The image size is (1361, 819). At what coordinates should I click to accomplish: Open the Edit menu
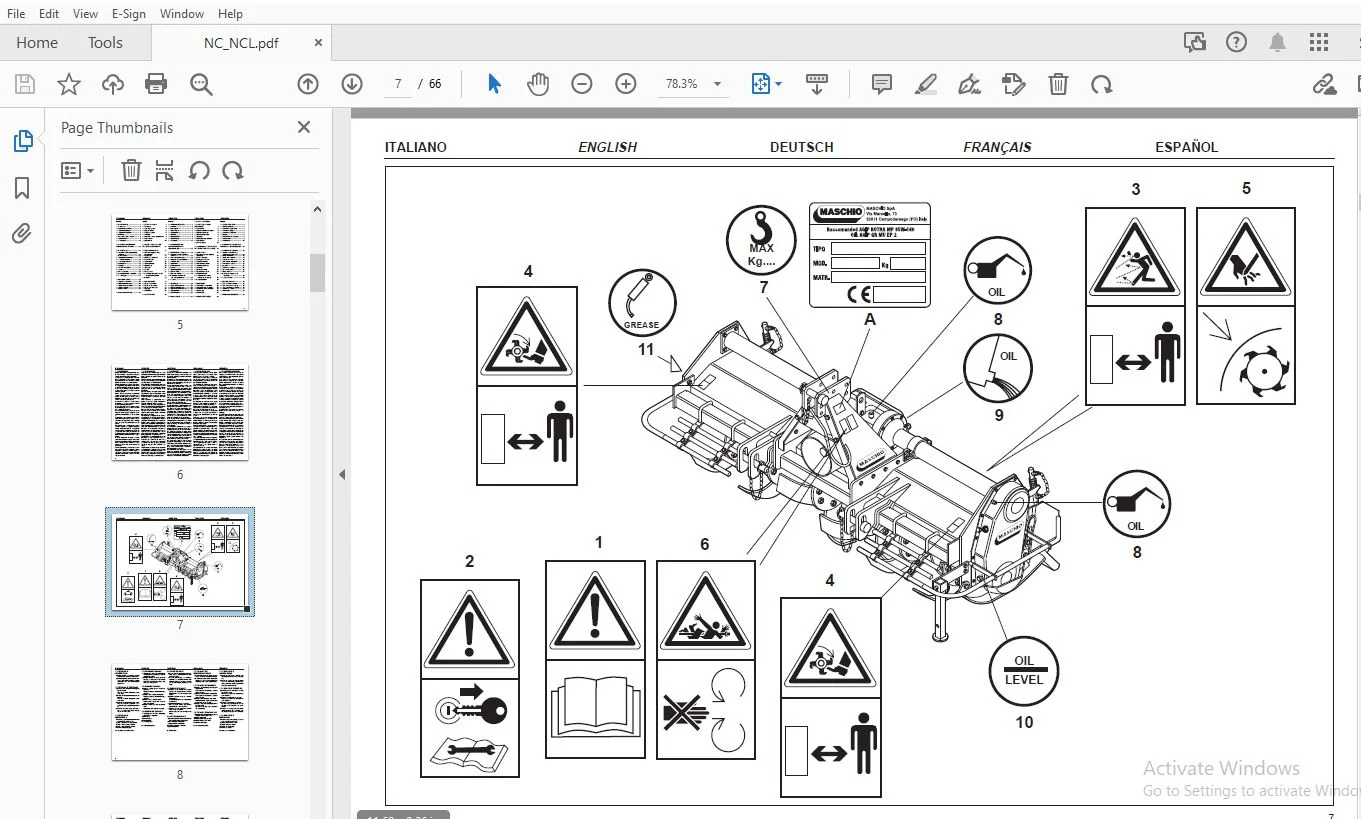[x=49, y=14]
